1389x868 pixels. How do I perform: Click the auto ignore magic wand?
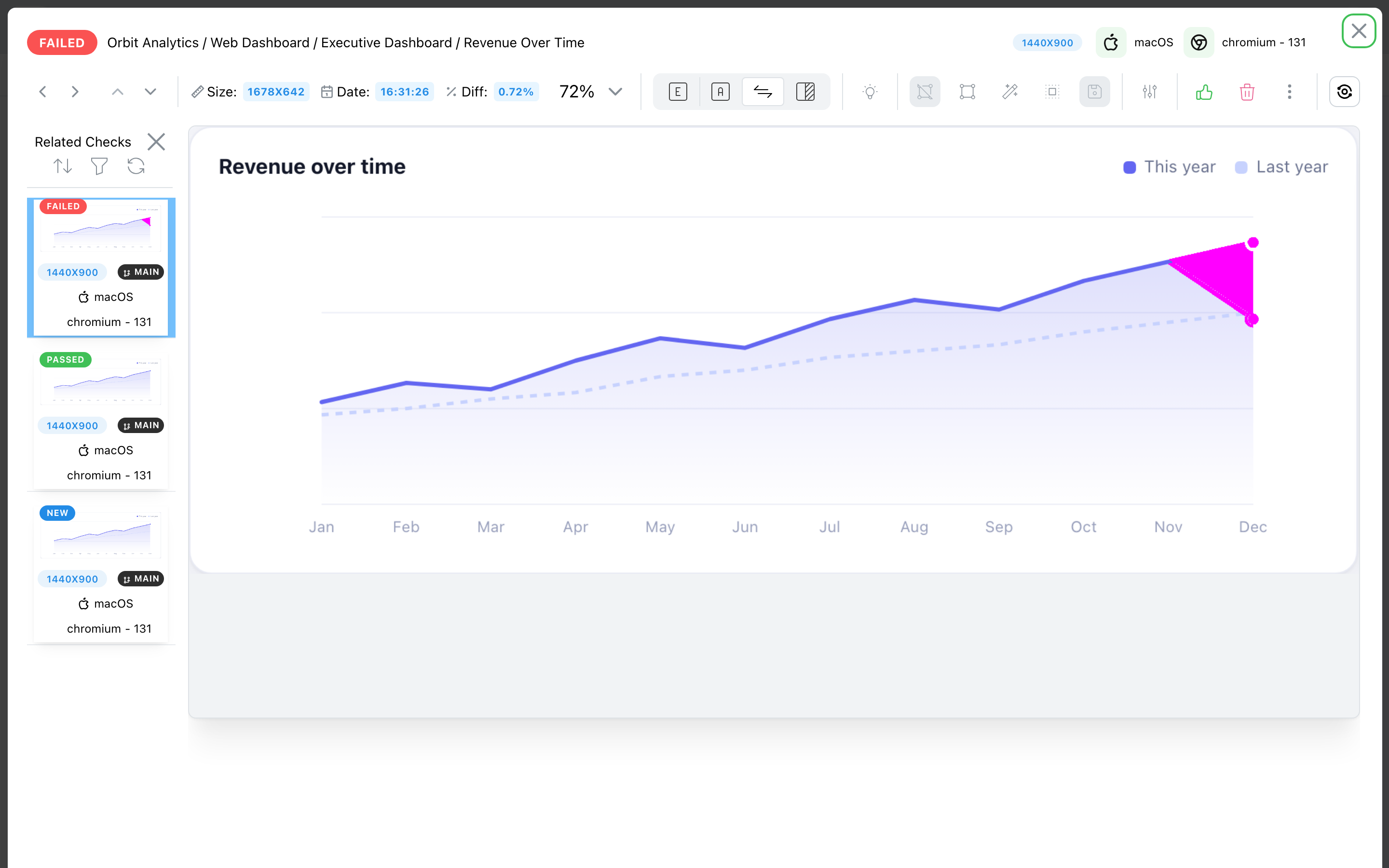(x=1009, y=92)
